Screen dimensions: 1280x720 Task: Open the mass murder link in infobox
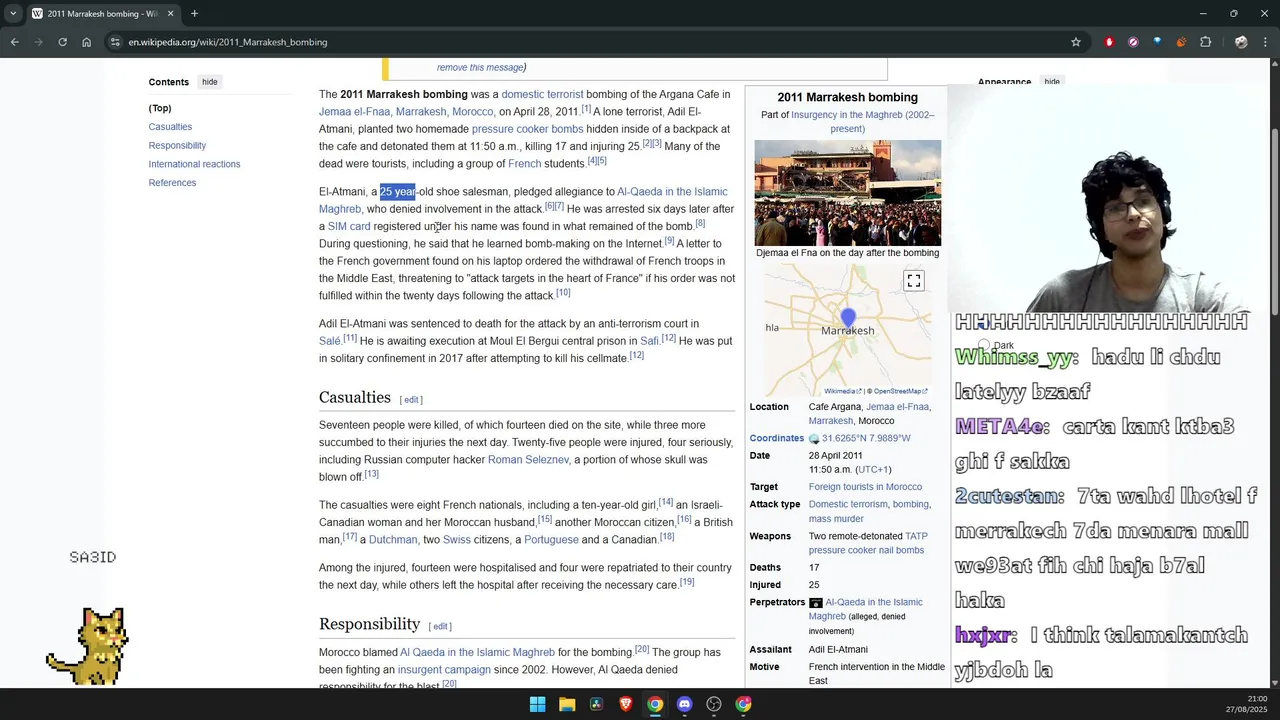pyautogui.click(x=836, y=519)
